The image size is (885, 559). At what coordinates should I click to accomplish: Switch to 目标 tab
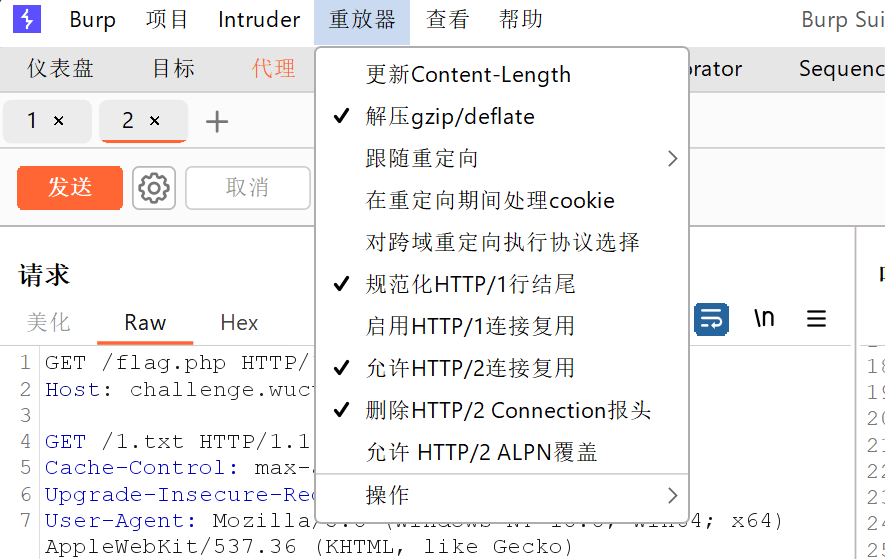tap(173, 69)
